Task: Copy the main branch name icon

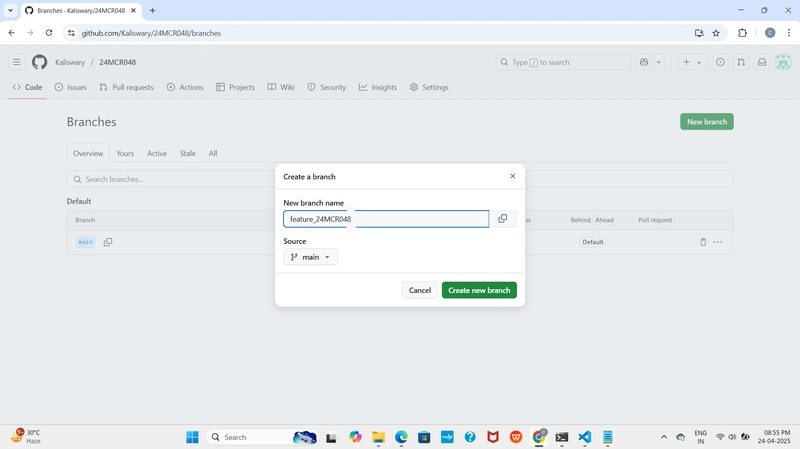Action: (108, 242)
